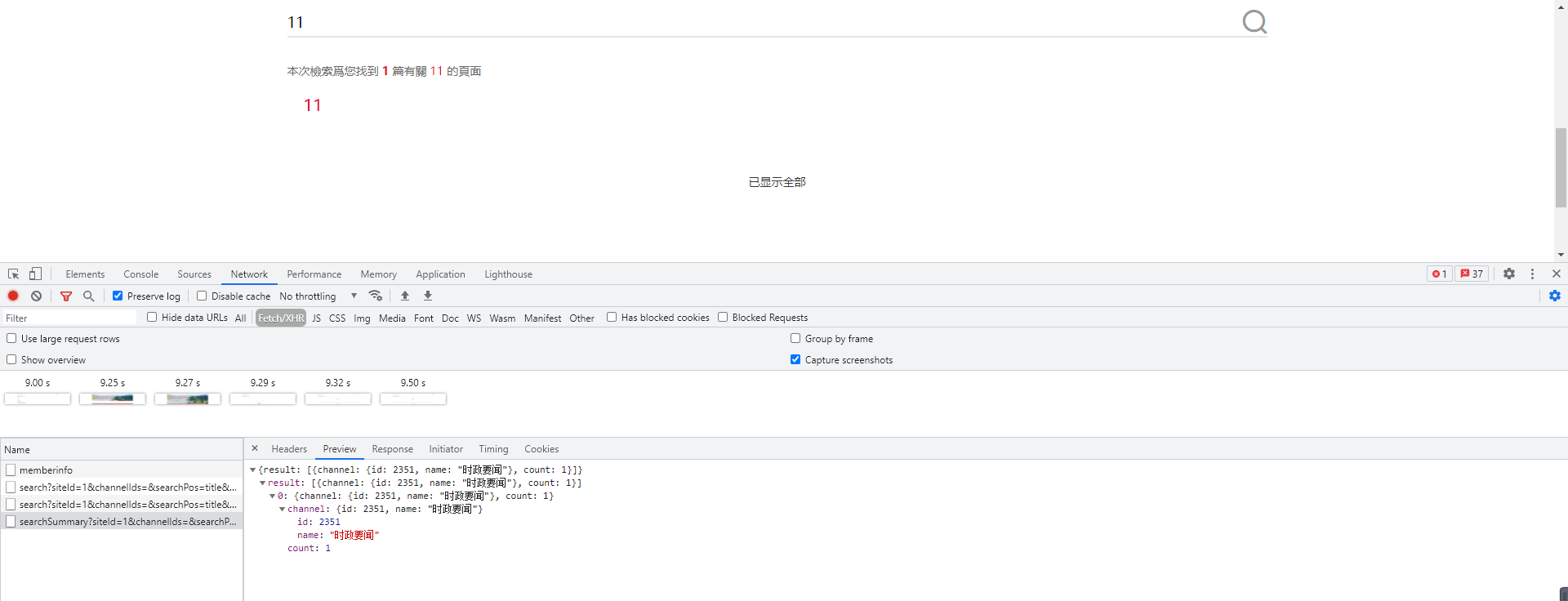Stop recording network log (red circle)
The height and width of the screenshot is (601, 1568).
(x=13, y=296)
